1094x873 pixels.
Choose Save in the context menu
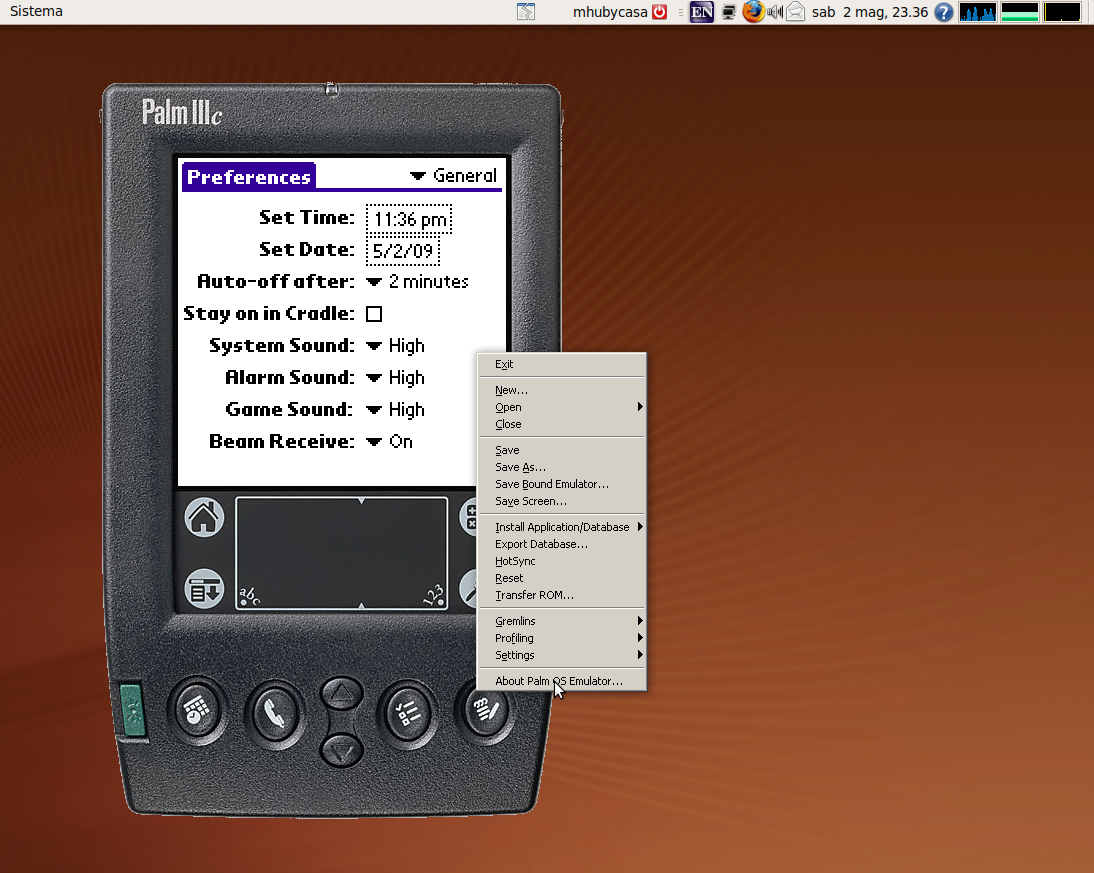pyautogui.click(x=562, y=450)
